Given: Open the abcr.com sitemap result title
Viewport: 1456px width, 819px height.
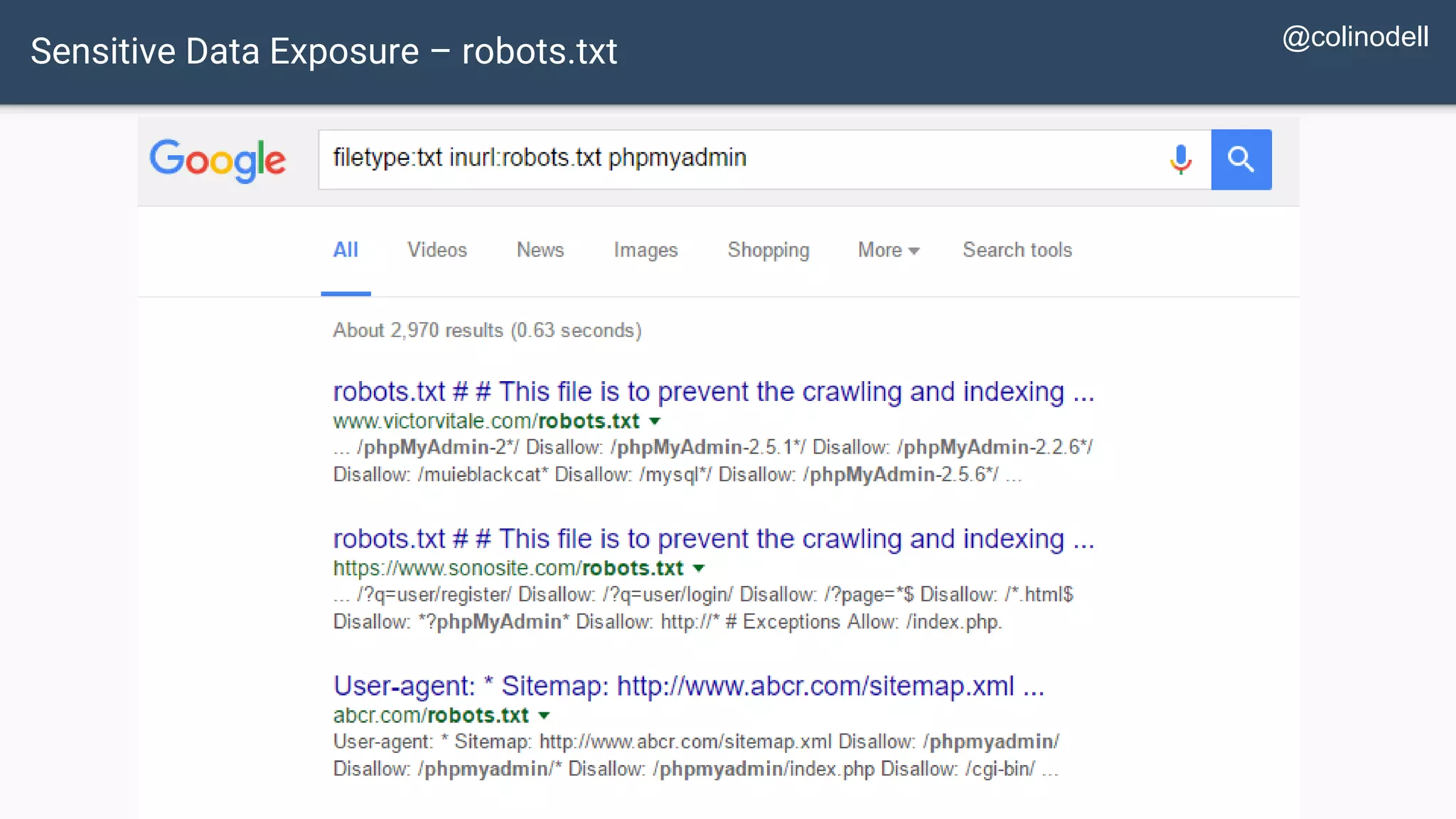Looking at the screenshot, I should [689, 686].
